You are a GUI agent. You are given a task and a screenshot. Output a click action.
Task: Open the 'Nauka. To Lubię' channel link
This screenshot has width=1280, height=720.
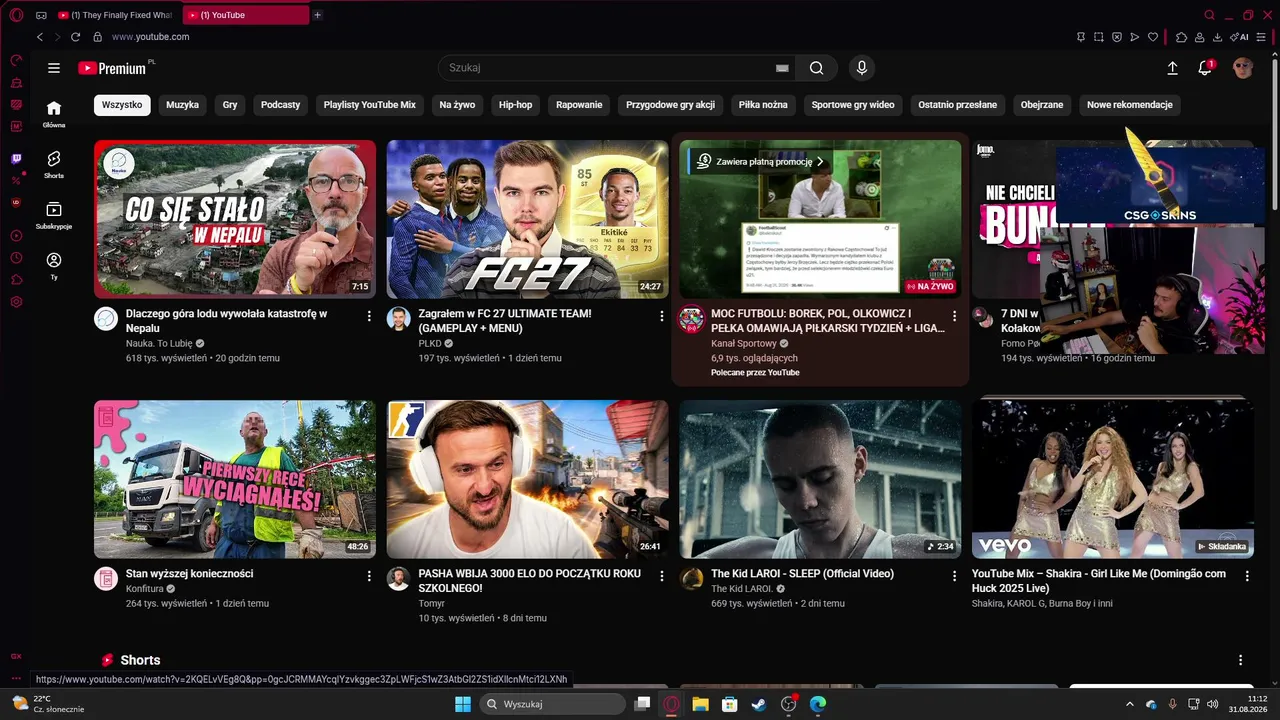159,343
